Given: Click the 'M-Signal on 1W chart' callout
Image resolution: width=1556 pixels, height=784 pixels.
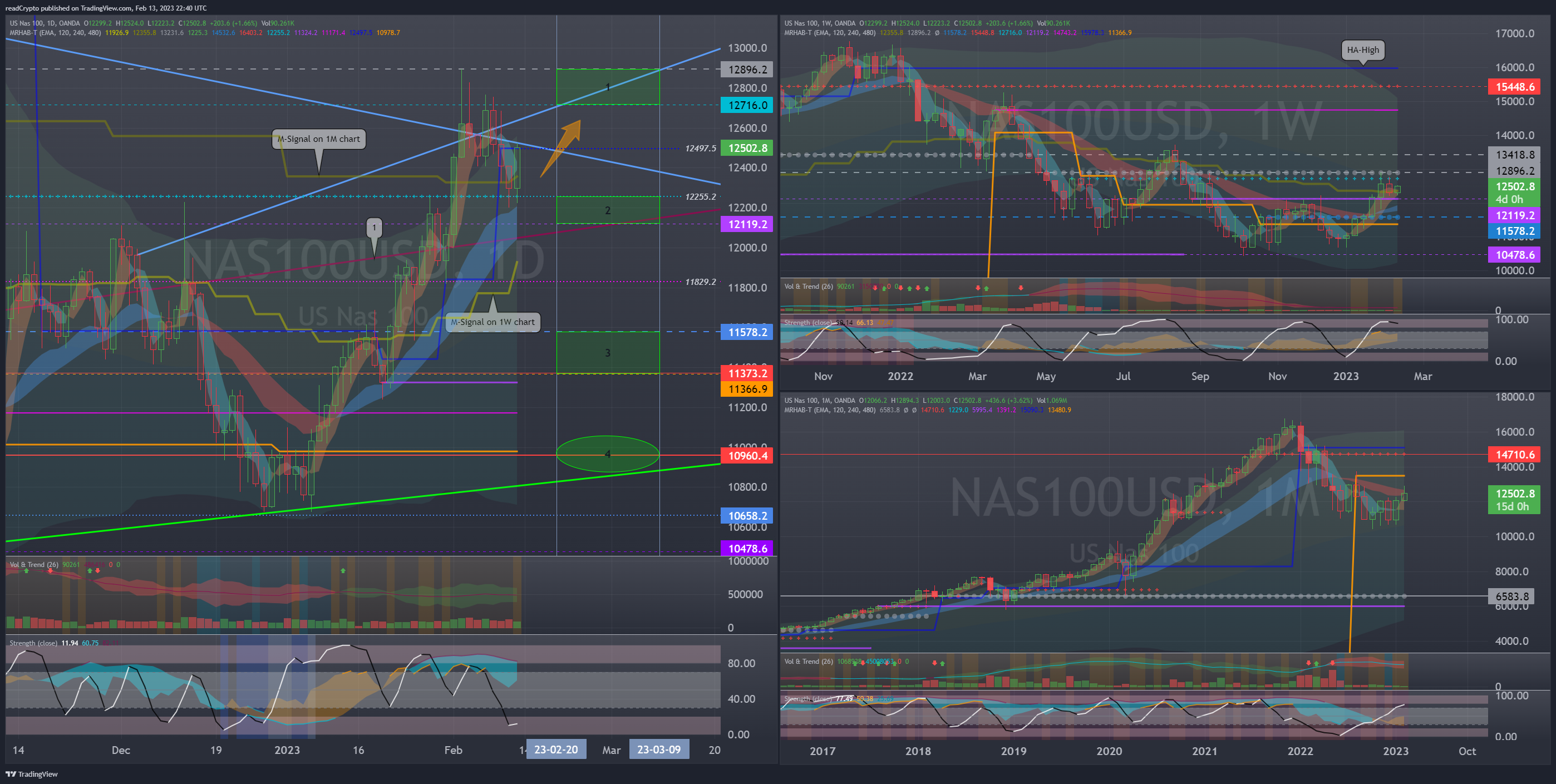Looking at the screenshot, I should click(493, 322).
